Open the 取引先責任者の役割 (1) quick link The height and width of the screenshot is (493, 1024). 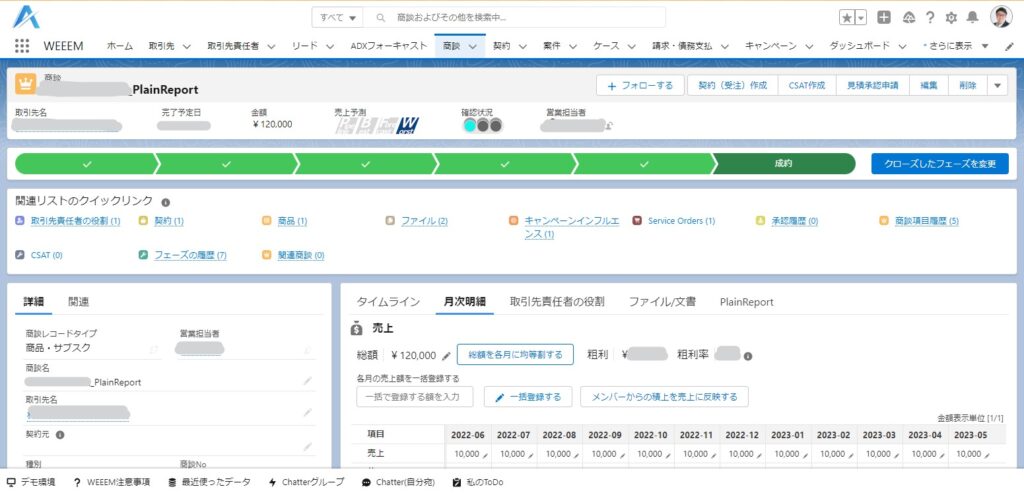[75, 221]
